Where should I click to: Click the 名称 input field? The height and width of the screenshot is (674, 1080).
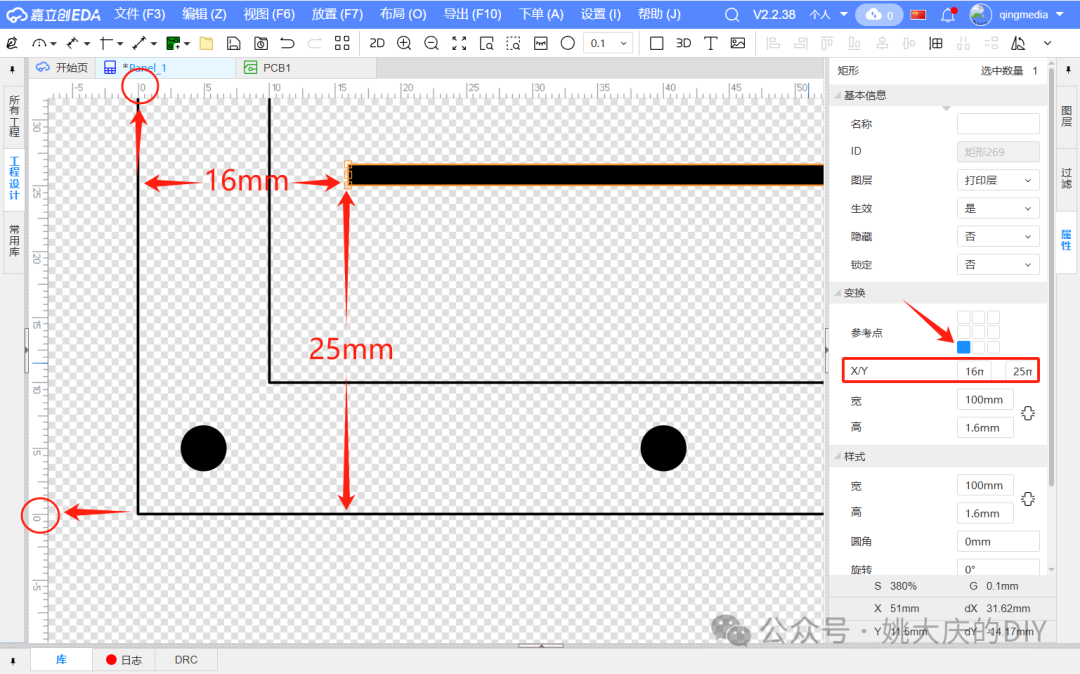pyautogui.click(x=998, y=124)
